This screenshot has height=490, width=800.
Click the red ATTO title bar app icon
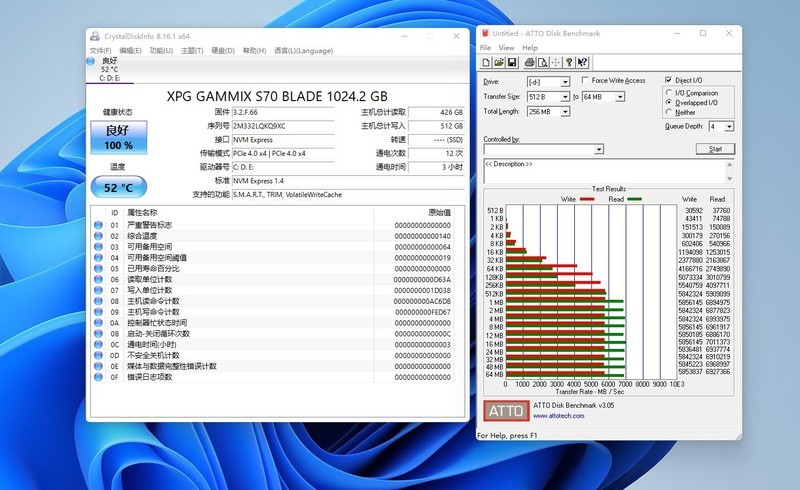(x=485, y=33)
